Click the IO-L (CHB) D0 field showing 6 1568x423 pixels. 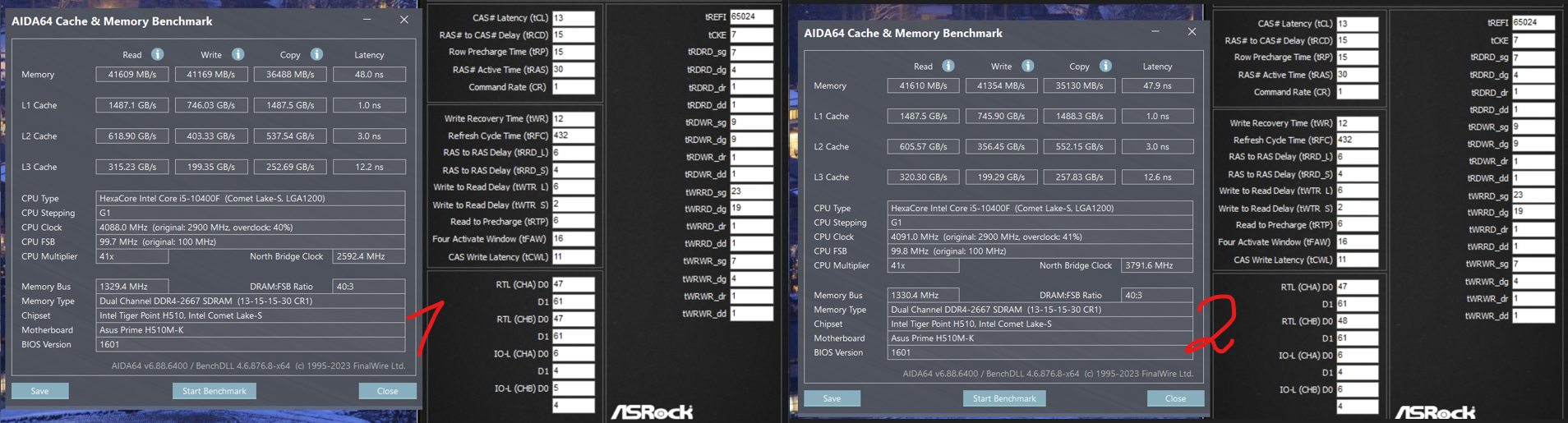(x=1357, y=389)
